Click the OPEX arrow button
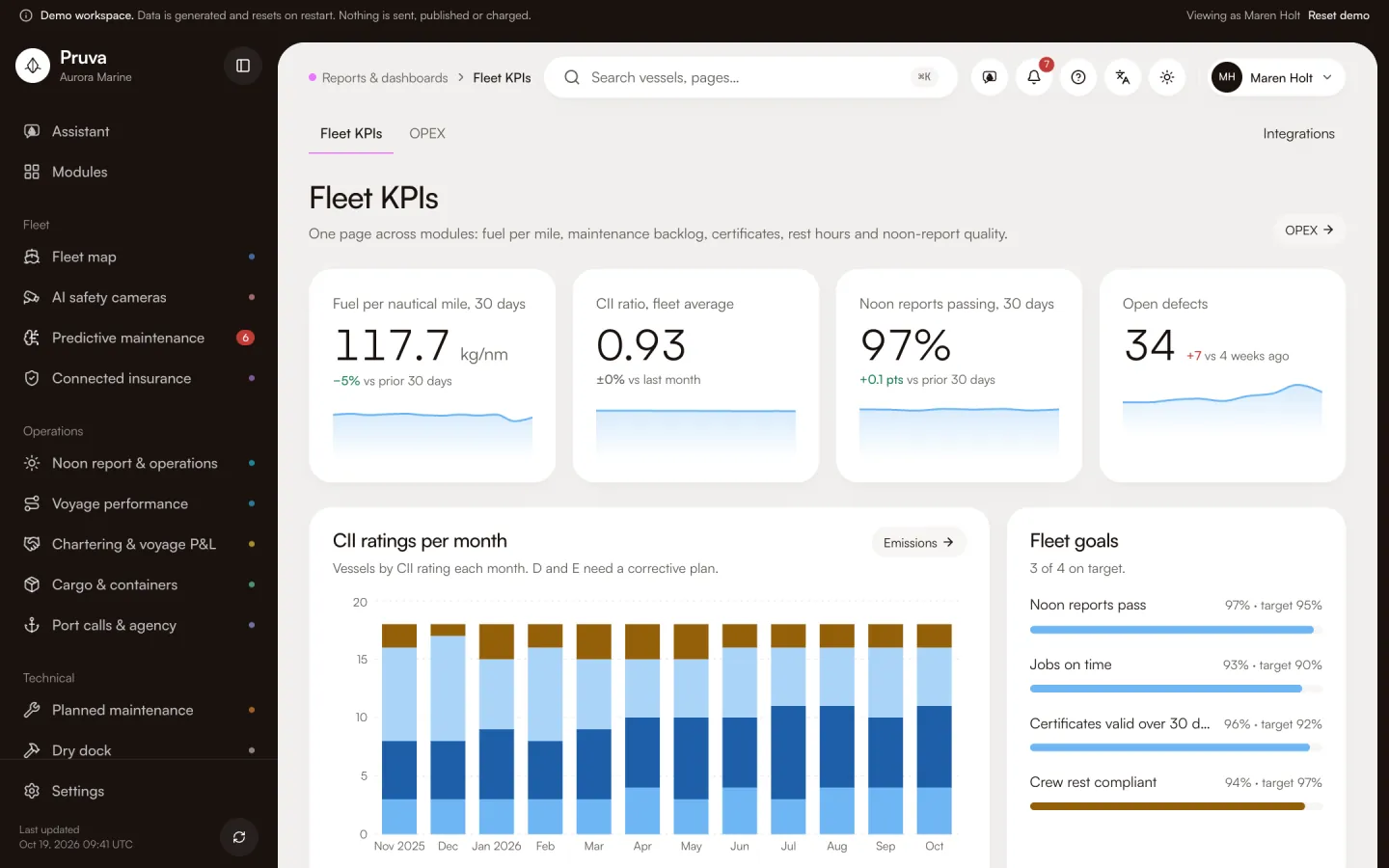The image size is (1389, 868). (1309, 230)
